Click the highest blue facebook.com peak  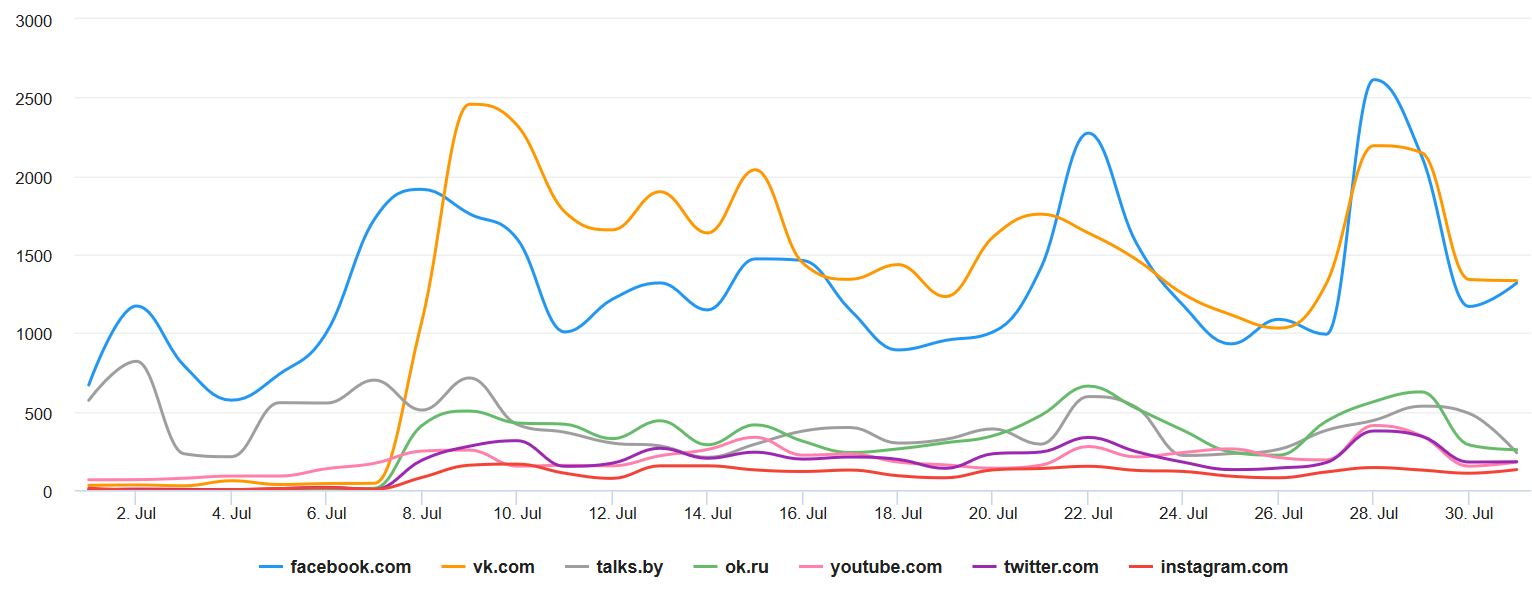click(x=1376, y=80)
